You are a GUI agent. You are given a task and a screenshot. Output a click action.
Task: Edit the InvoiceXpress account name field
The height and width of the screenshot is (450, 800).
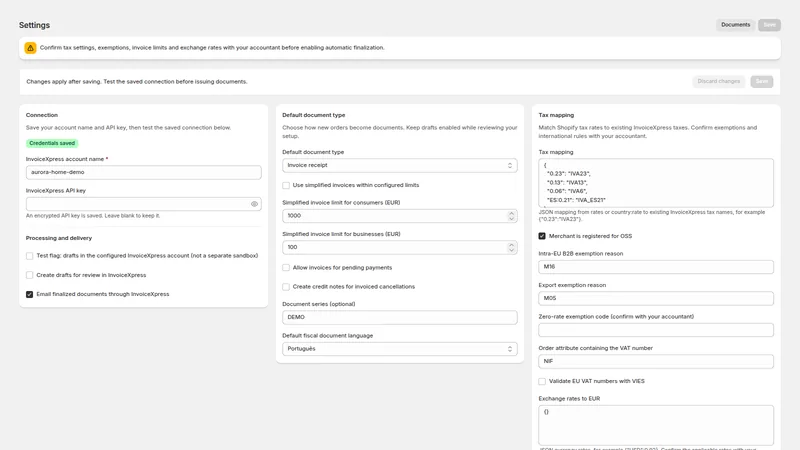click(143, 172)
